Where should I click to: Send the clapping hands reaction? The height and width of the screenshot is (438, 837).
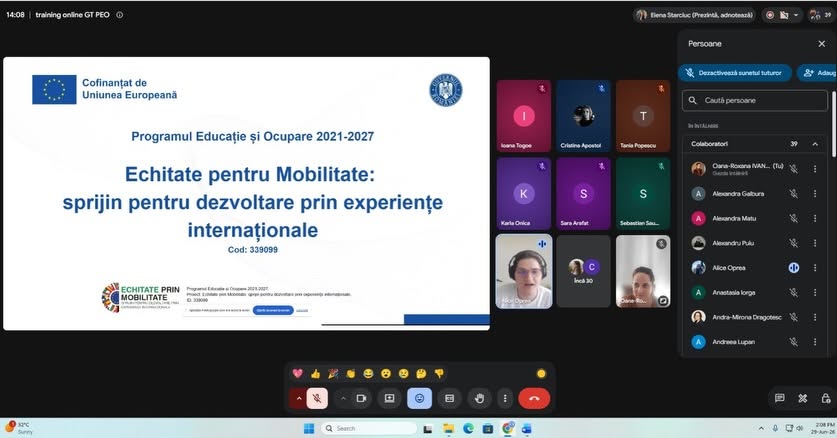pyautogui.click(x=351, y=373)
